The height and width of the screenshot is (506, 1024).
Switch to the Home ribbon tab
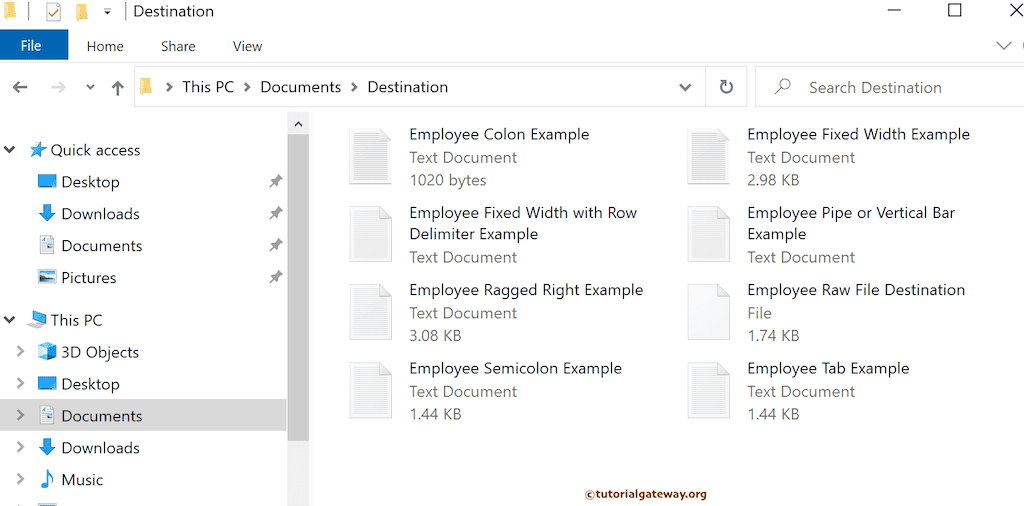coord(105,46)
